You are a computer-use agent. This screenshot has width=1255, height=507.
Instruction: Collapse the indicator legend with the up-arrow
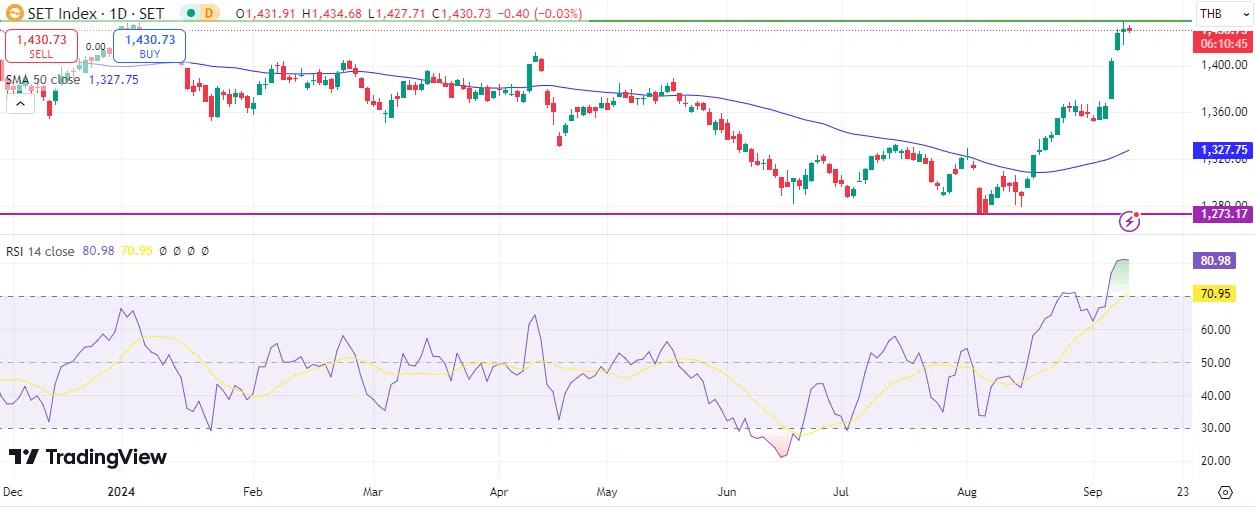[19, 102]
